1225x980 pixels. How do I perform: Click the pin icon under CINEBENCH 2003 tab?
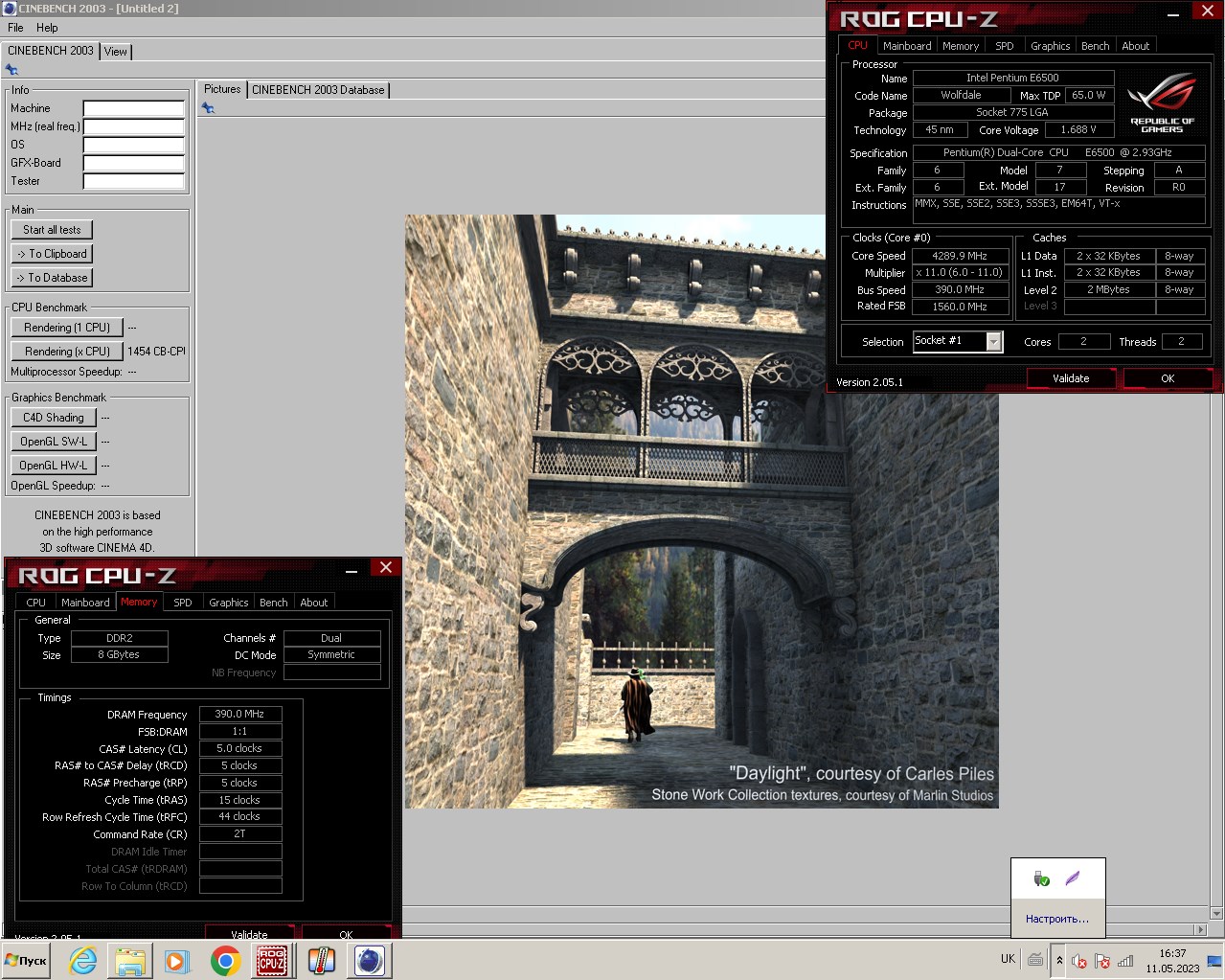(x=11, y=70)
